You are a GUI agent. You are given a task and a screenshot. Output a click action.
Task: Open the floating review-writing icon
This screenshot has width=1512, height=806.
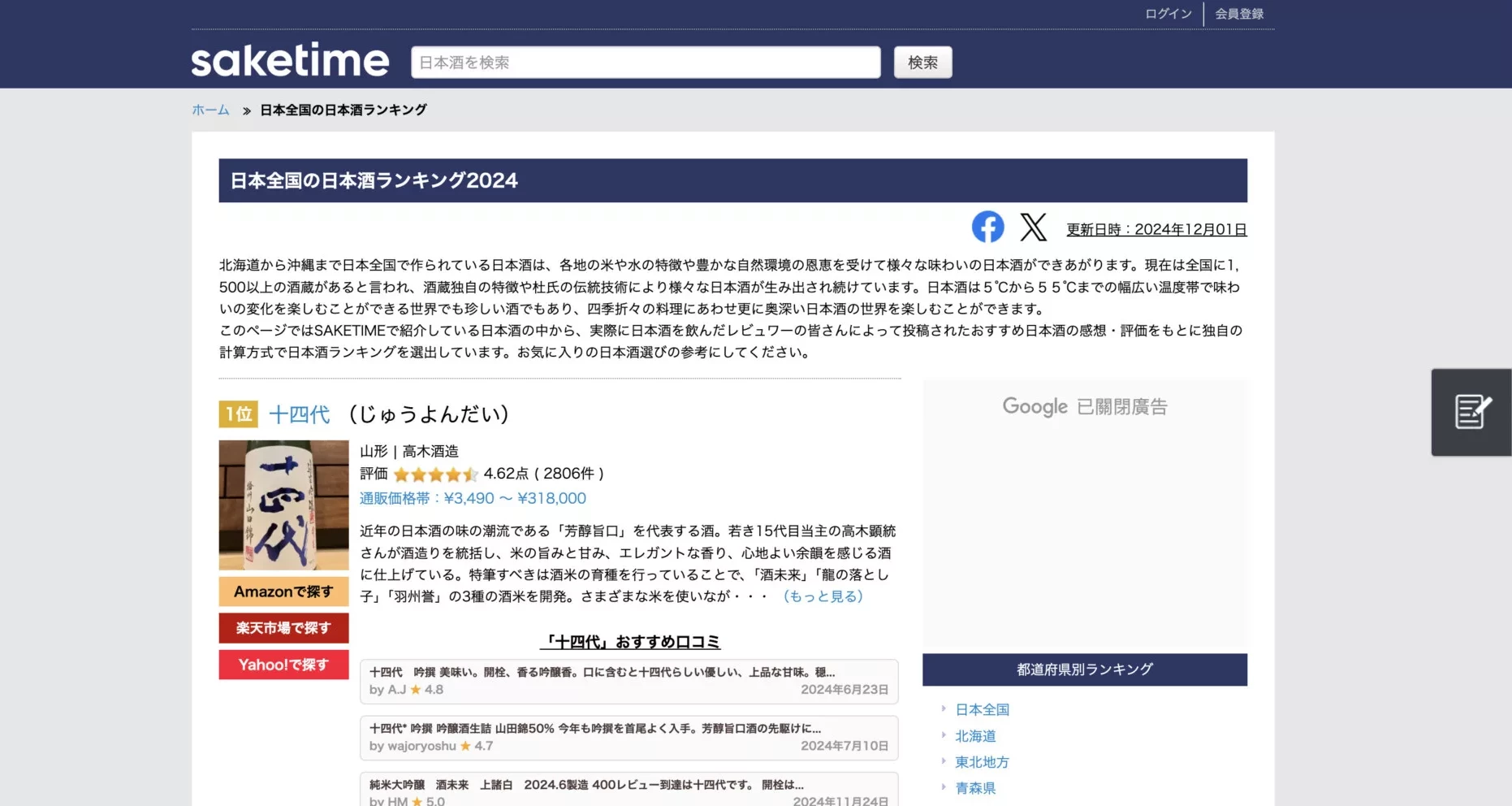[x=1471, y=412]
